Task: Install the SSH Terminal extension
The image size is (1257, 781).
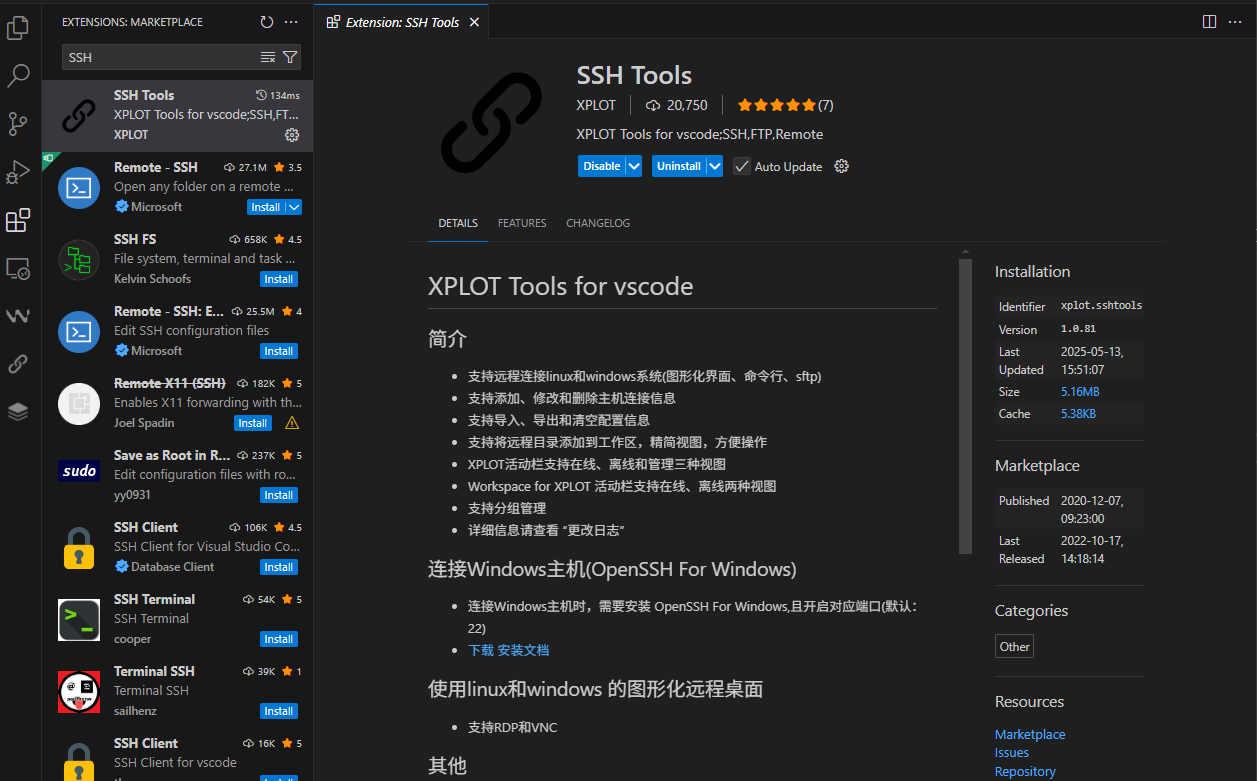Action: click(x=279, y=639)
